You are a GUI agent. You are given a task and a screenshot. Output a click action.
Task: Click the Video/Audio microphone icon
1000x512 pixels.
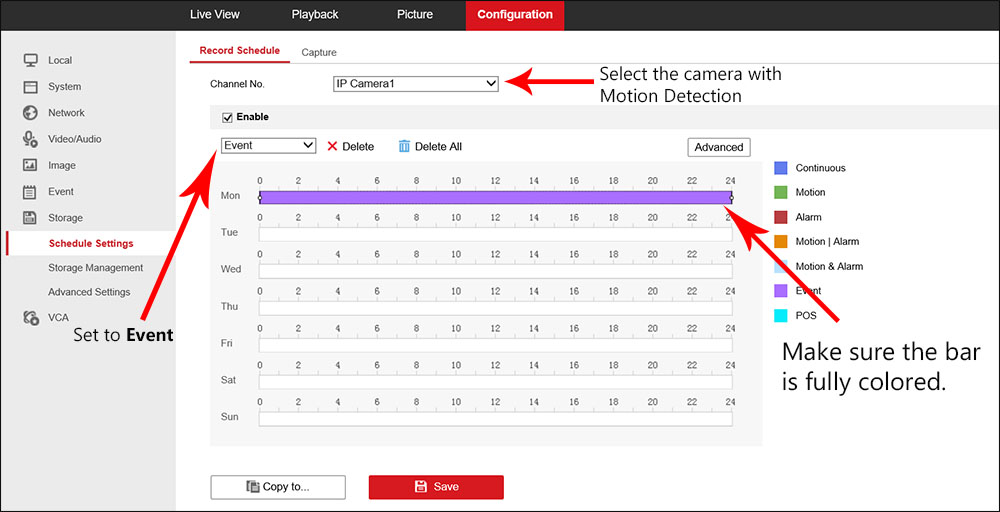click(30, 139)
